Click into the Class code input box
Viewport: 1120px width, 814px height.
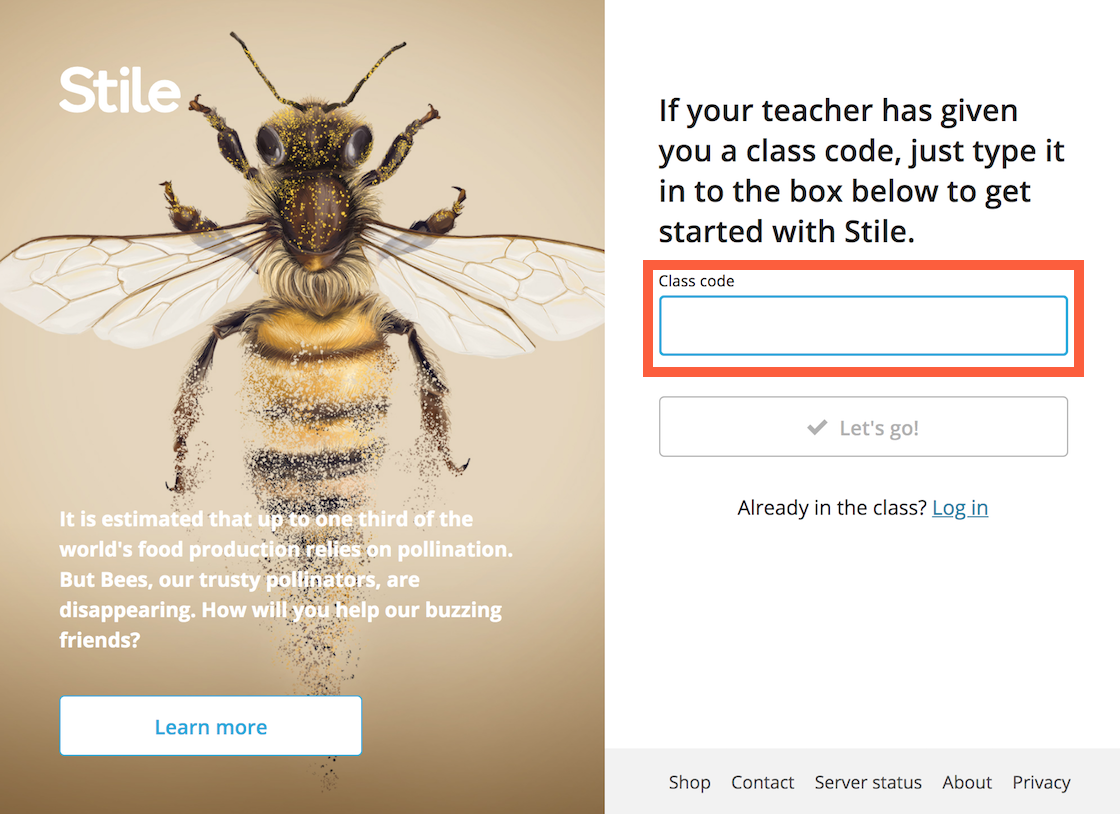(x=863, y=326)
